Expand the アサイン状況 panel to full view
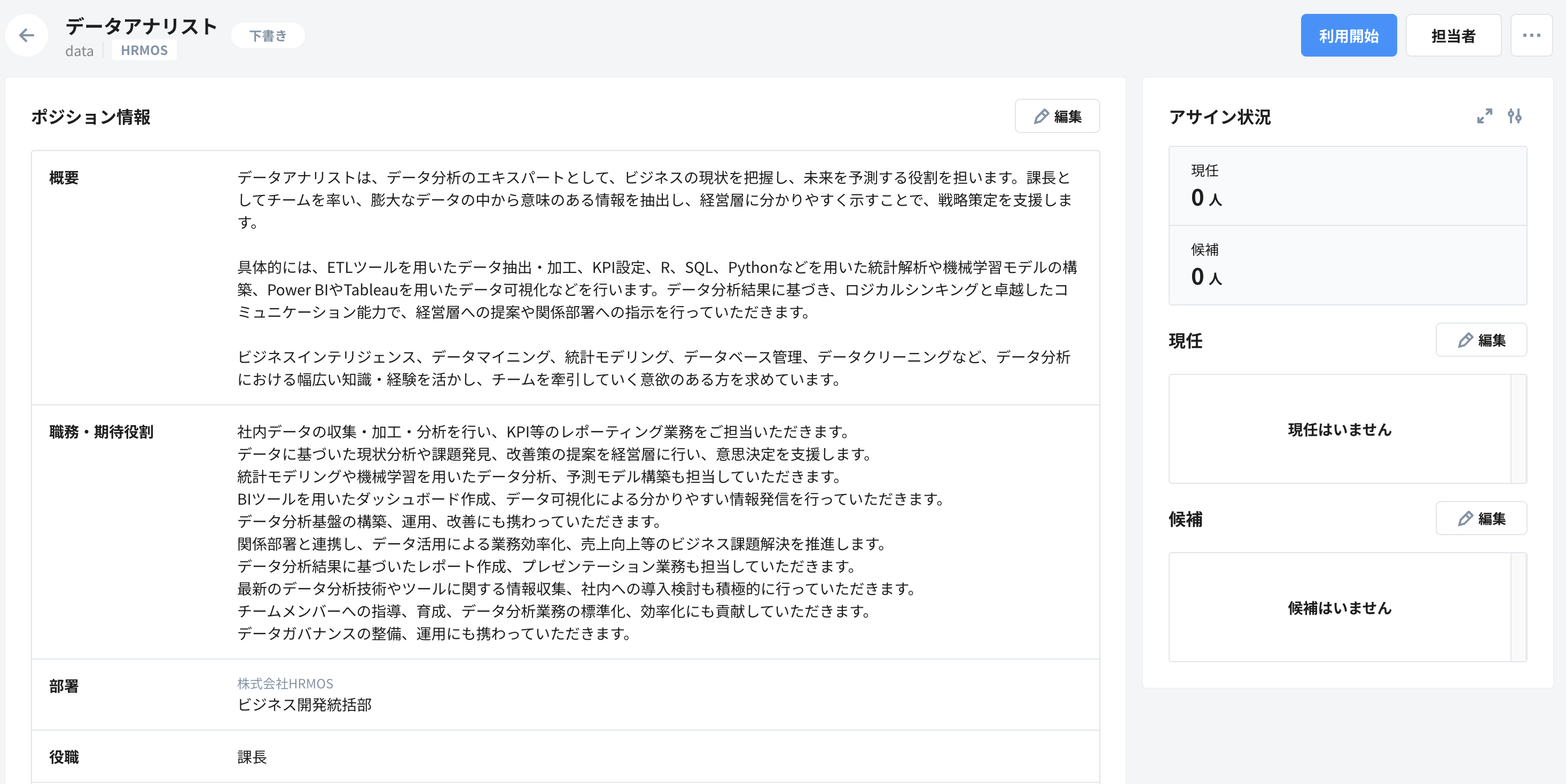This screenshot has height=784, width=1566. 1484,116
